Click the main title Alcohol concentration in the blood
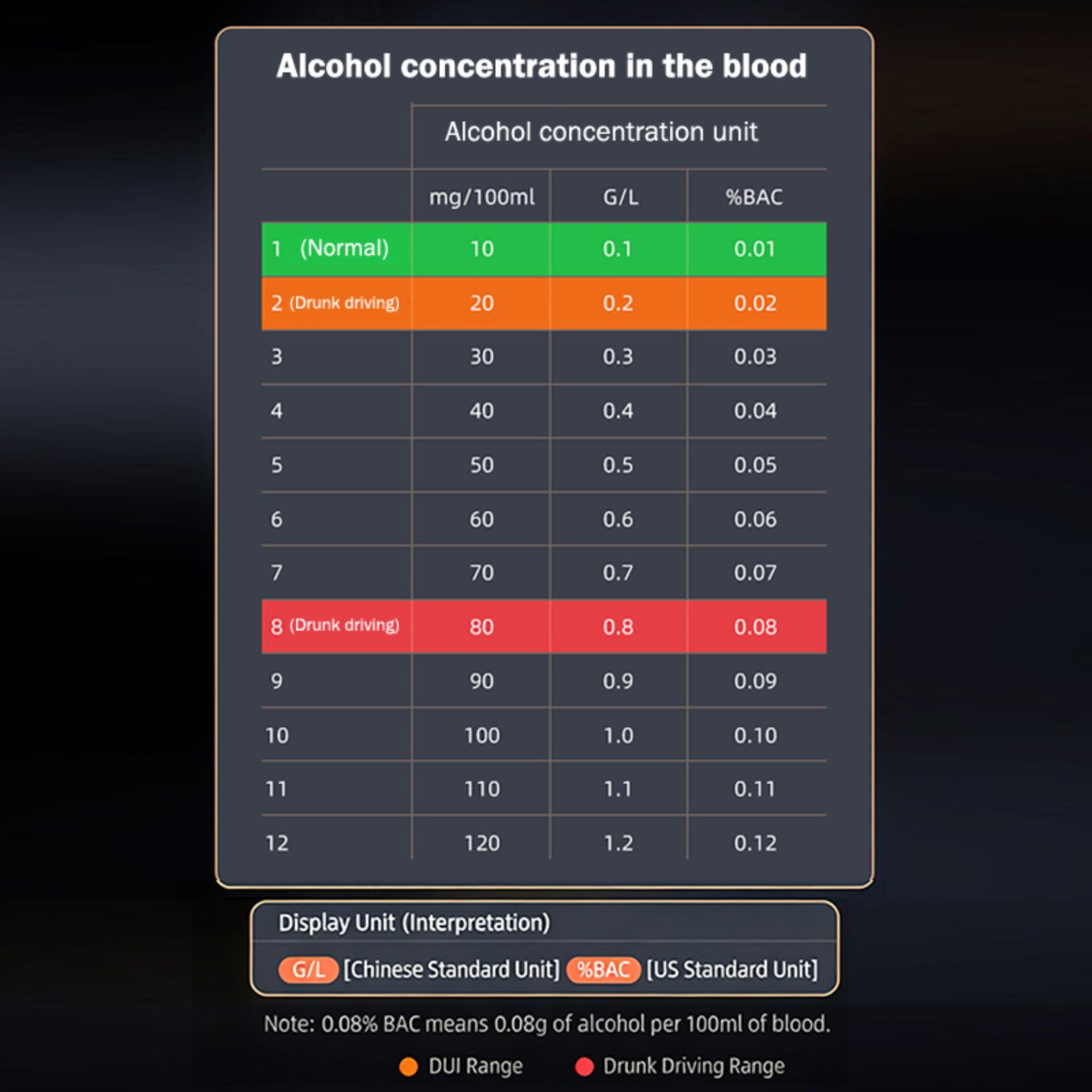This screenshot has height=1092, width=1092. tap(541, 66)
